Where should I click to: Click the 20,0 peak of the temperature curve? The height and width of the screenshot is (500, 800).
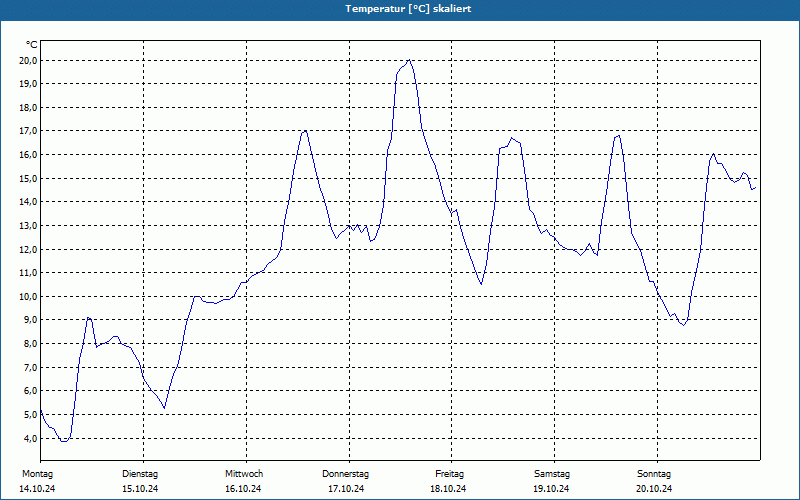click(409, 60)
